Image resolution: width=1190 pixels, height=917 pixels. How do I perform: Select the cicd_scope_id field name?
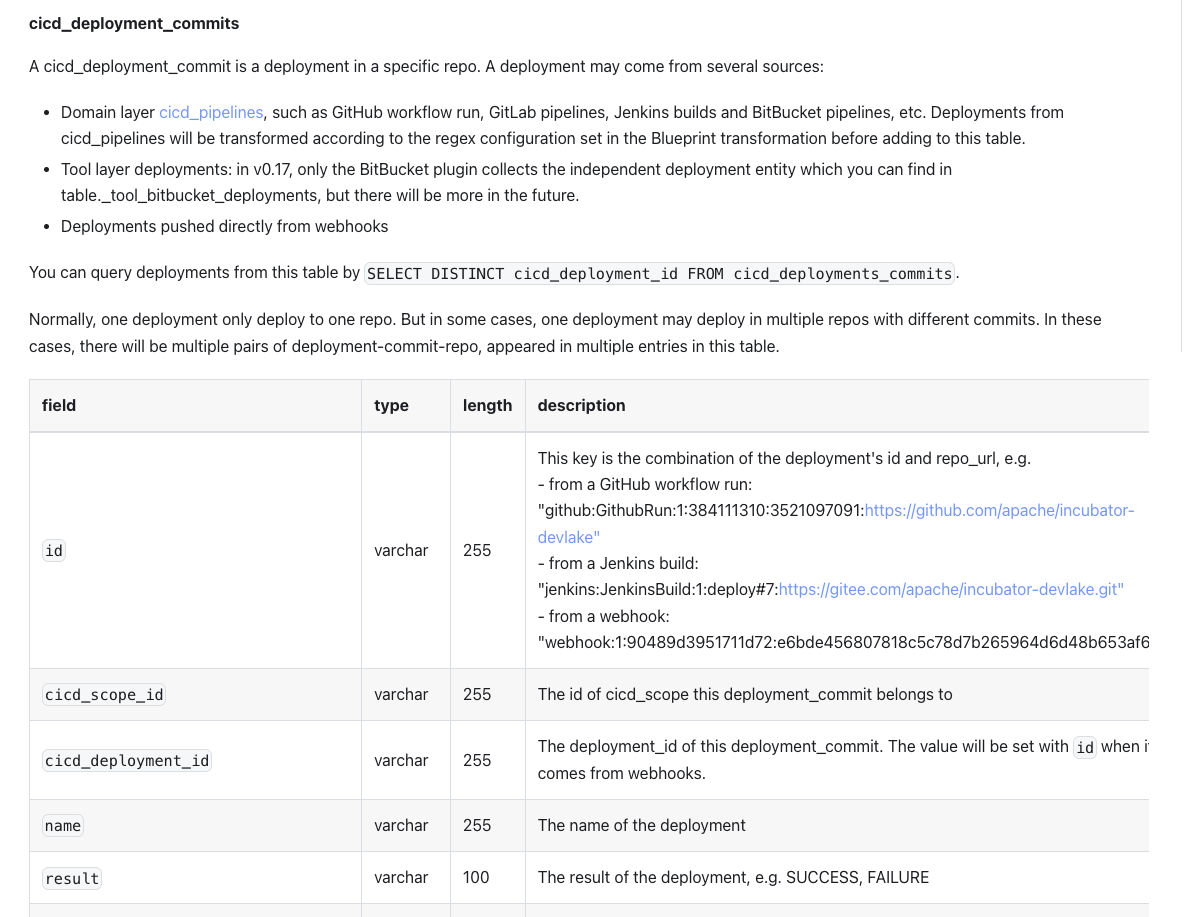click(104, 694)
